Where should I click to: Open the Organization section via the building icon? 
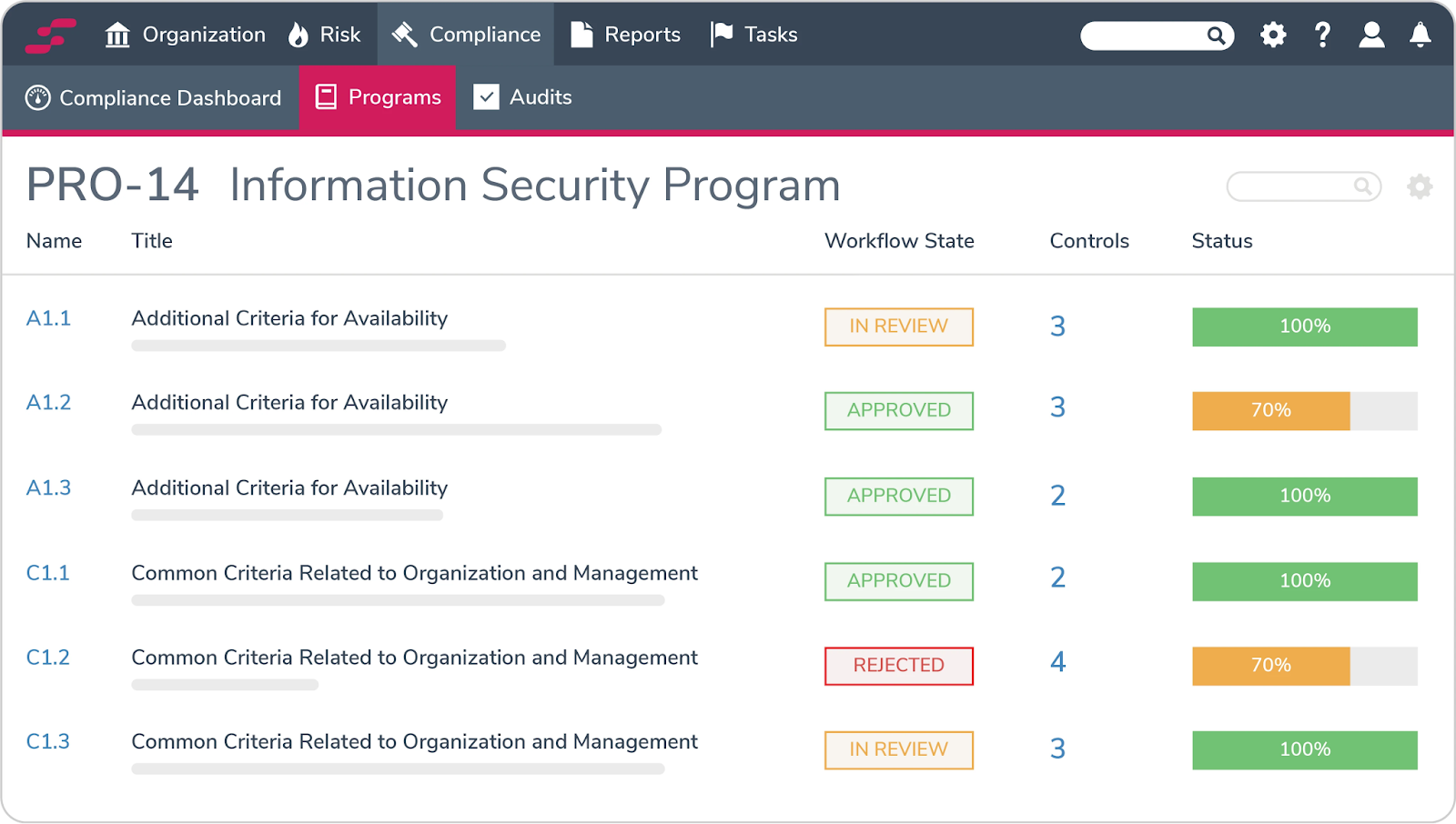117,35
